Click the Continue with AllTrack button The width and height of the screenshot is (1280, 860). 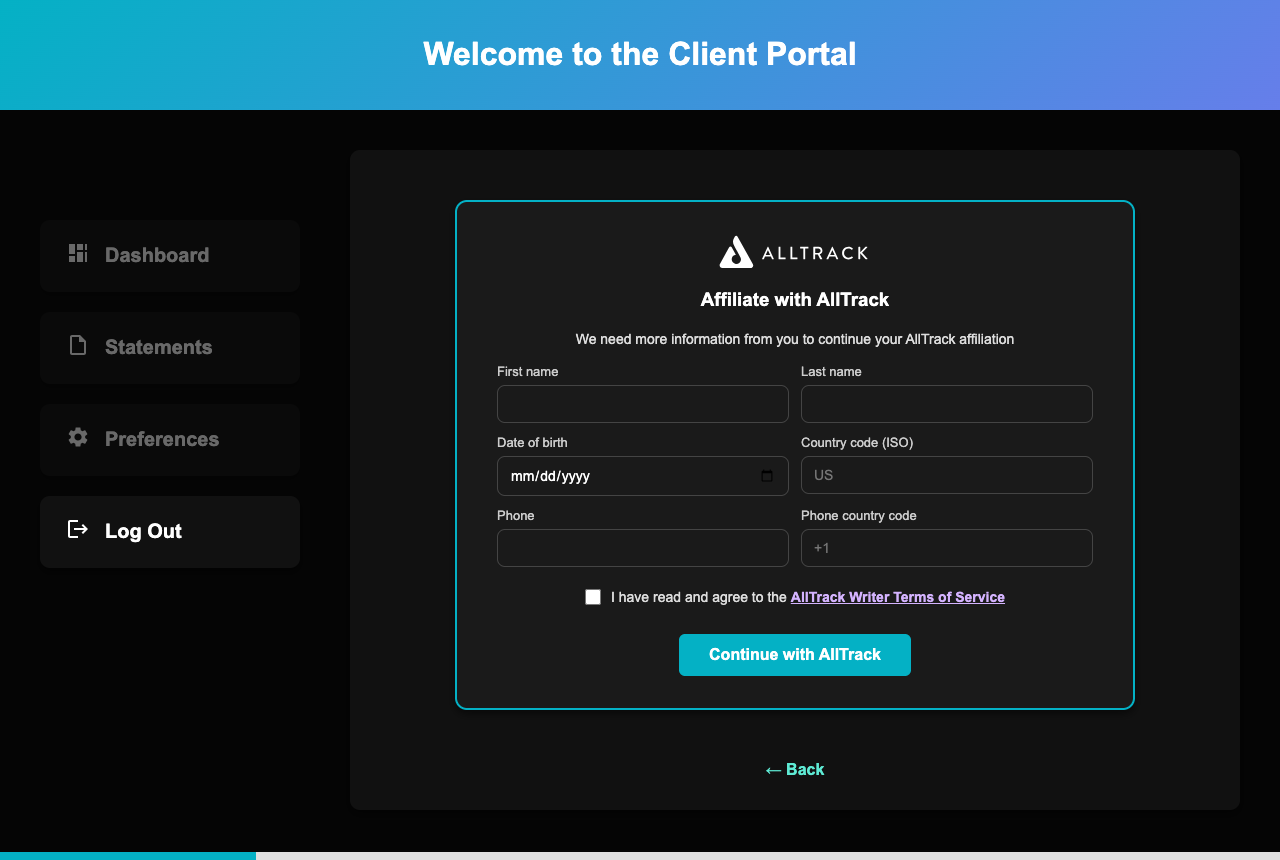[795, 655]
